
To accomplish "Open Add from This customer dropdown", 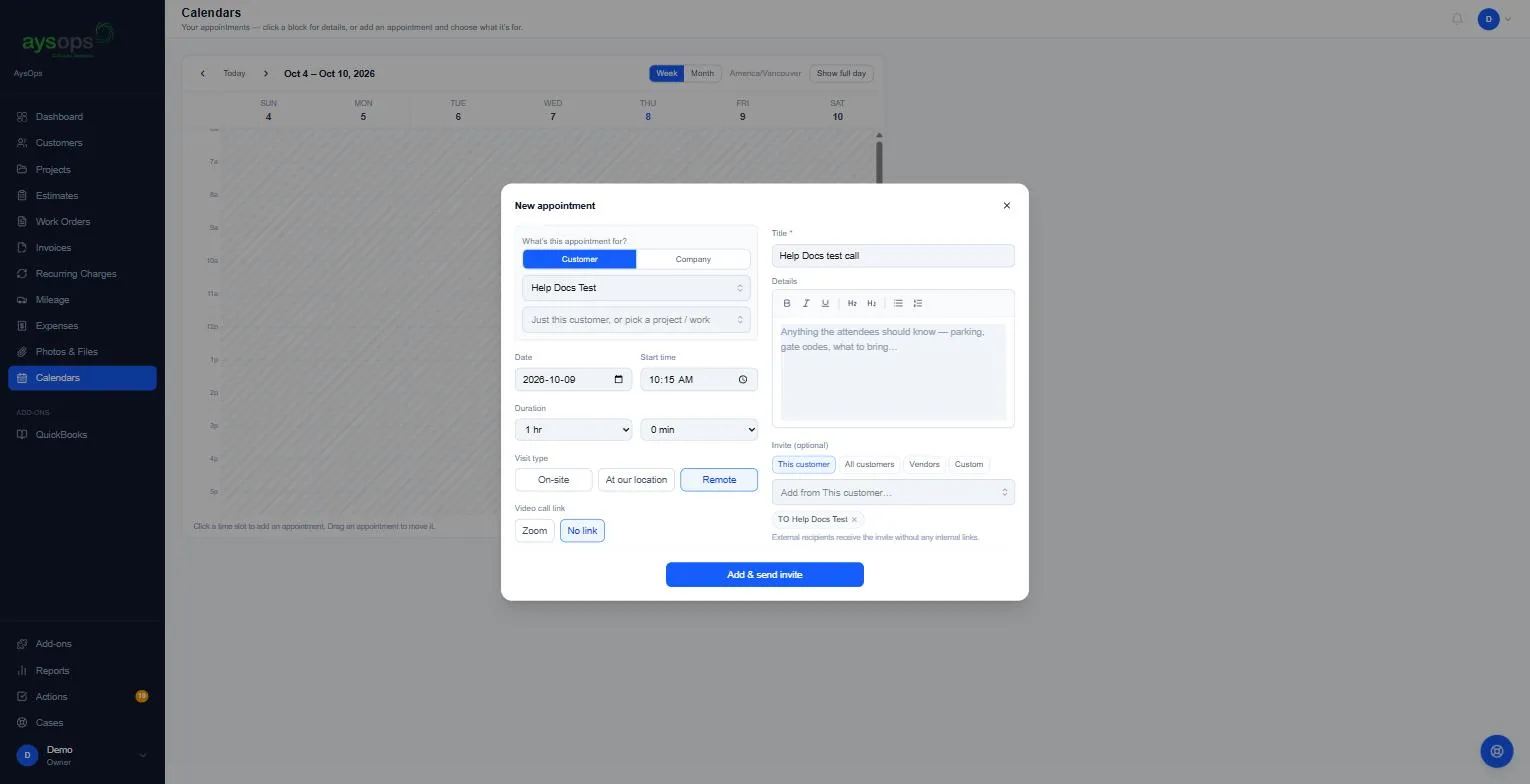I will pos(893,492).
